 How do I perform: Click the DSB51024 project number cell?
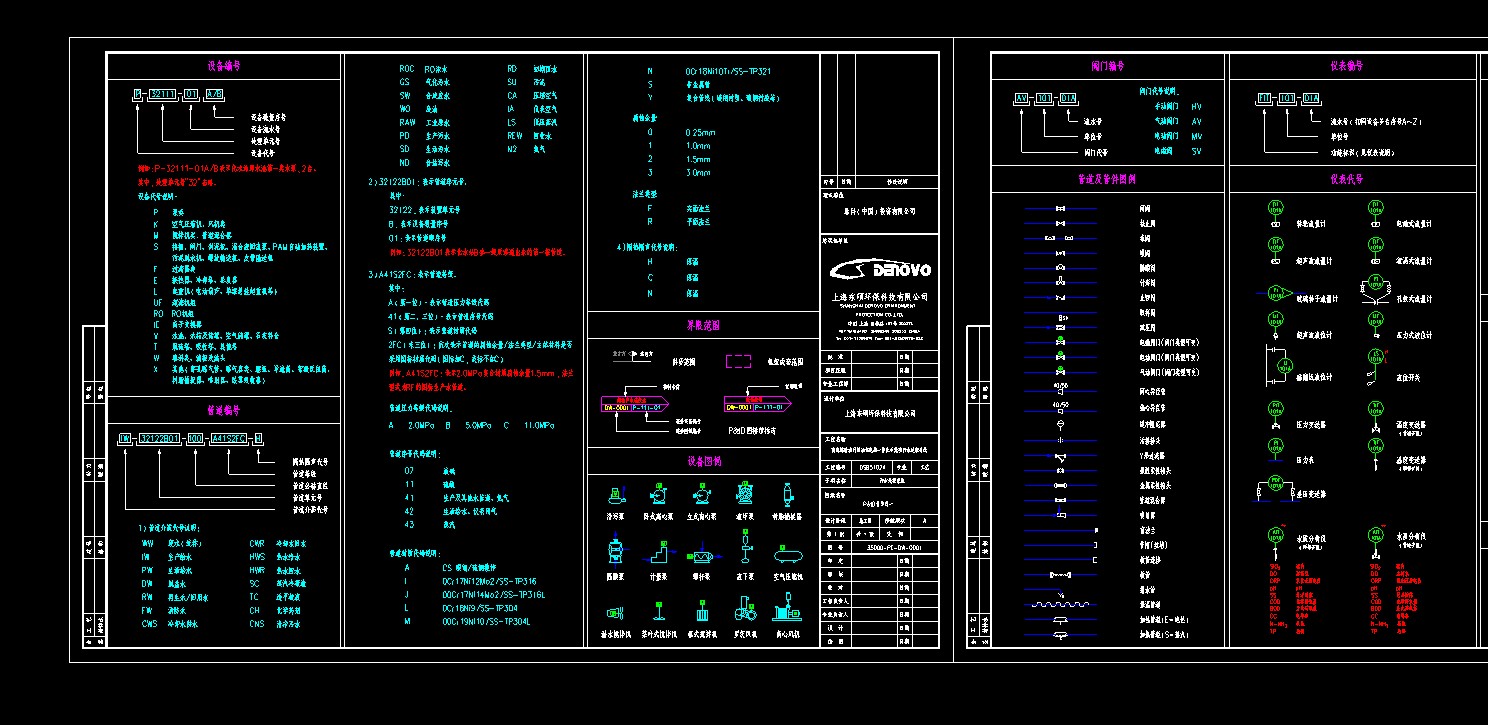click(872, 467)
